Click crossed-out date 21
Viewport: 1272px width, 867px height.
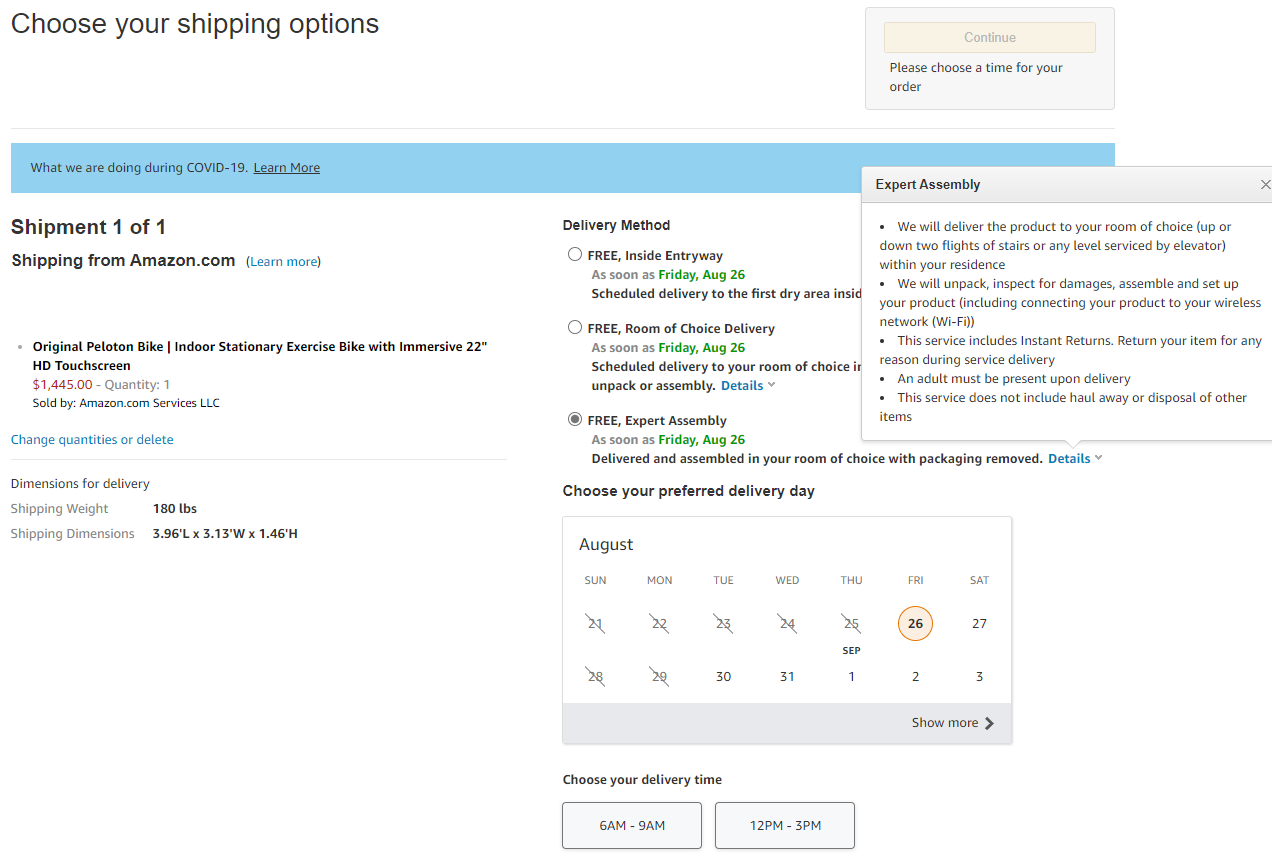coord(595,624)
